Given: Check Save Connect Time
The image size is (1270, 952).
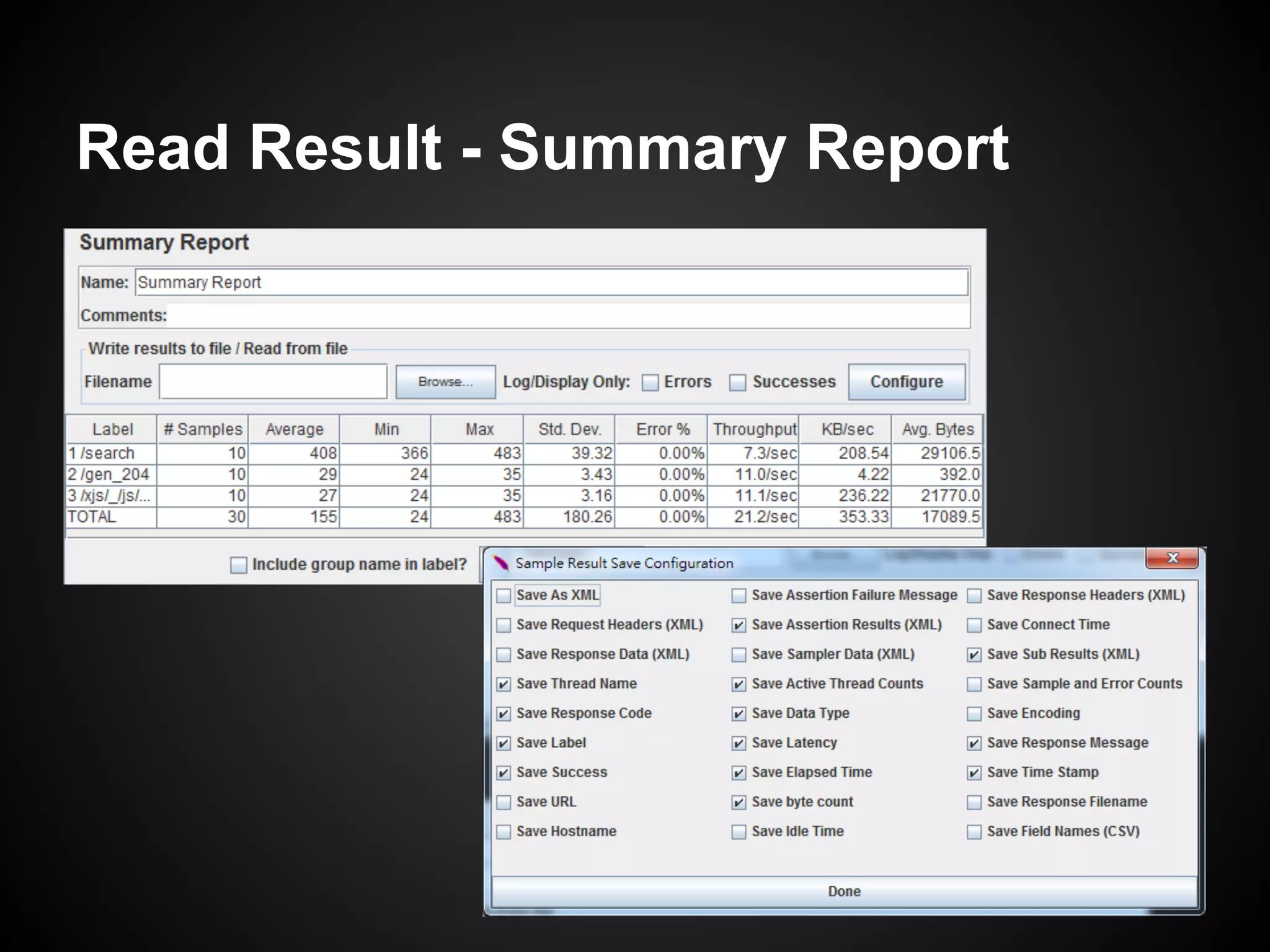Looking at the screenshot, I should (974, 625).
